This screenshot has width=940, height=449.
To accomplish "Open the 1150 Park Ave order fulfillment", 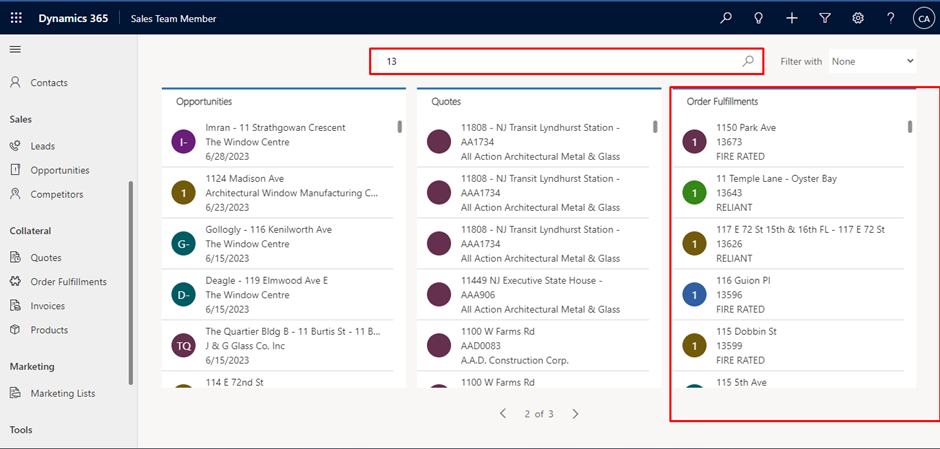I will click(x=788, y=142).
